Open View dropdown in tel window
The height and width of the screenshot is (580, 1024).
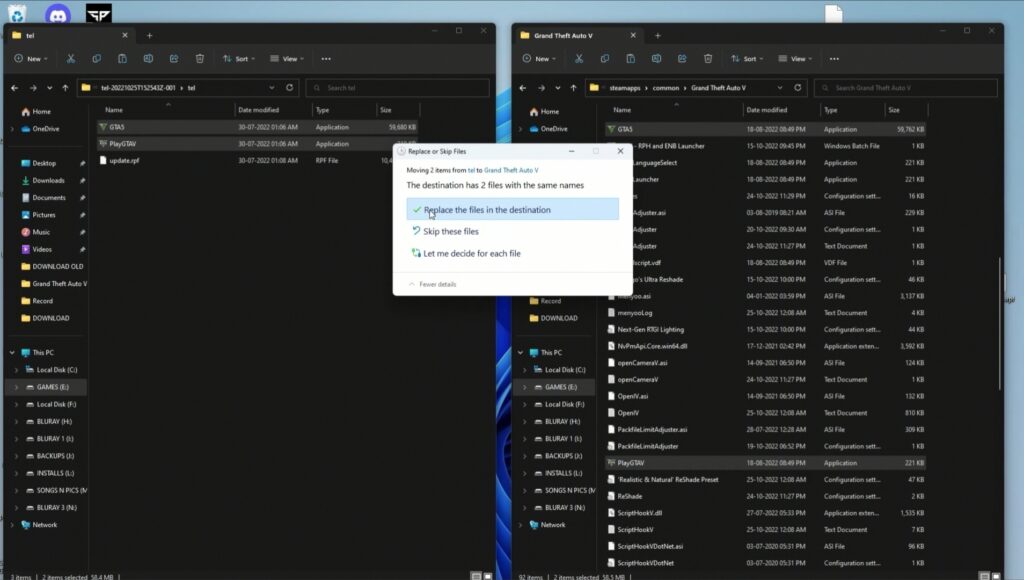(x=287, y=59)
